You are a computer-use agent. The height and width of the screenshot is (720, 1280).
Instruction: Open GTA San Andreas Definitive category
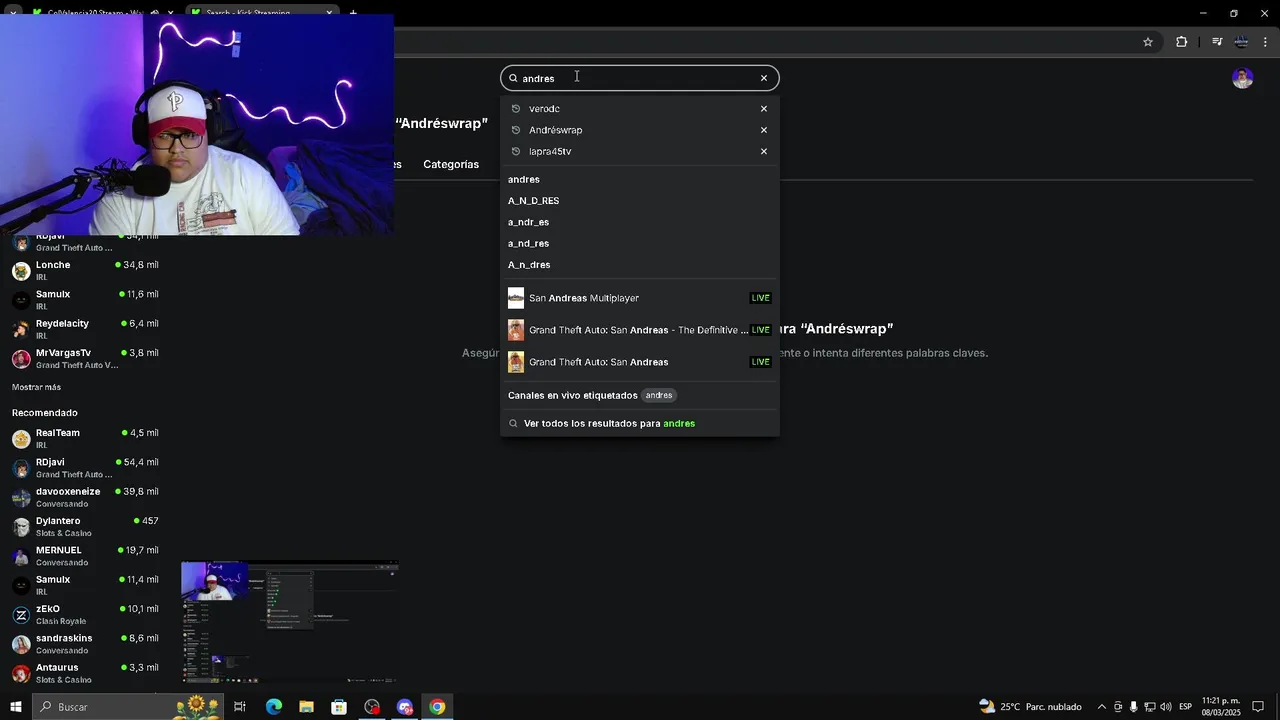pyautogui.click(x=639, y=330)
